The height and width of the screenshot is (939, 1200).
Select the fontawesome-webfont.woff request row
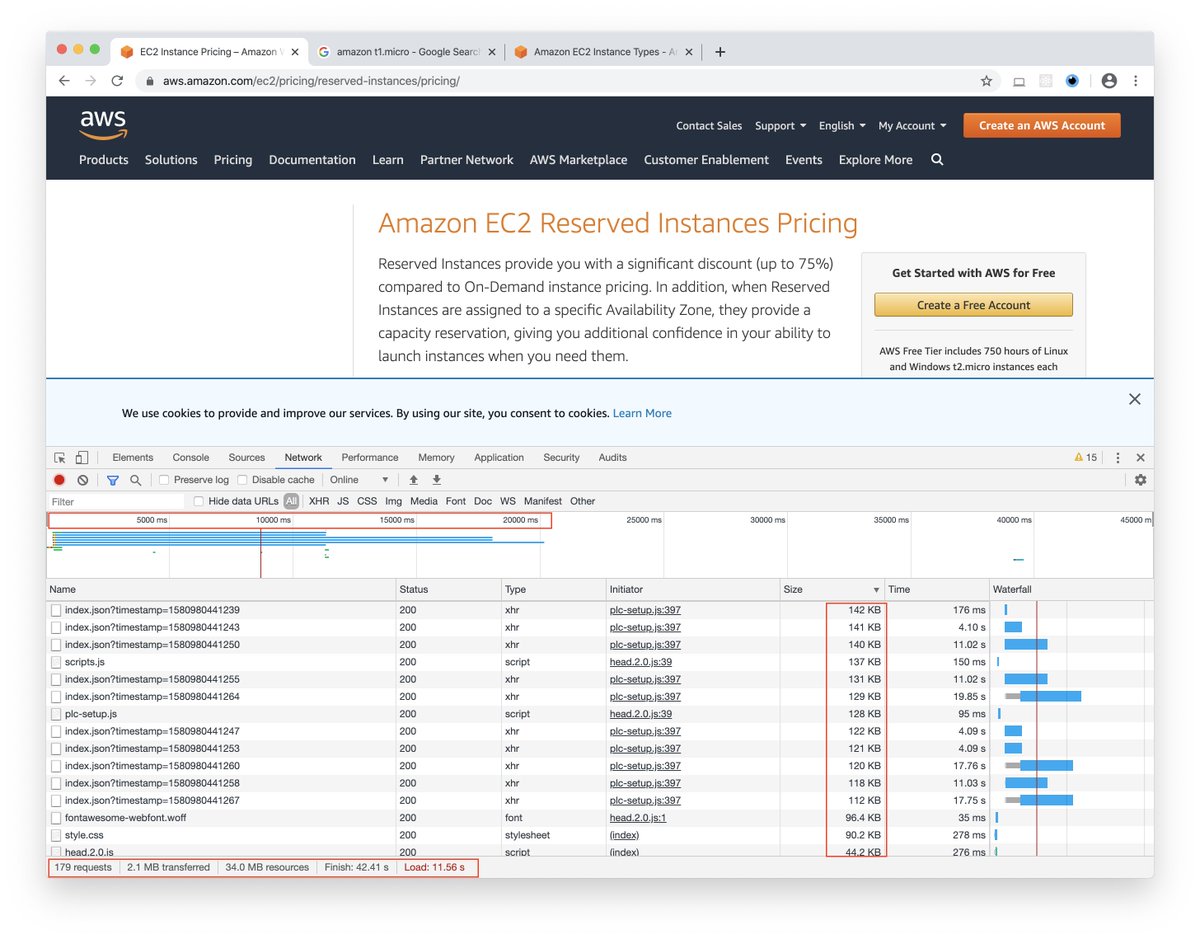(x=599, y=818)
